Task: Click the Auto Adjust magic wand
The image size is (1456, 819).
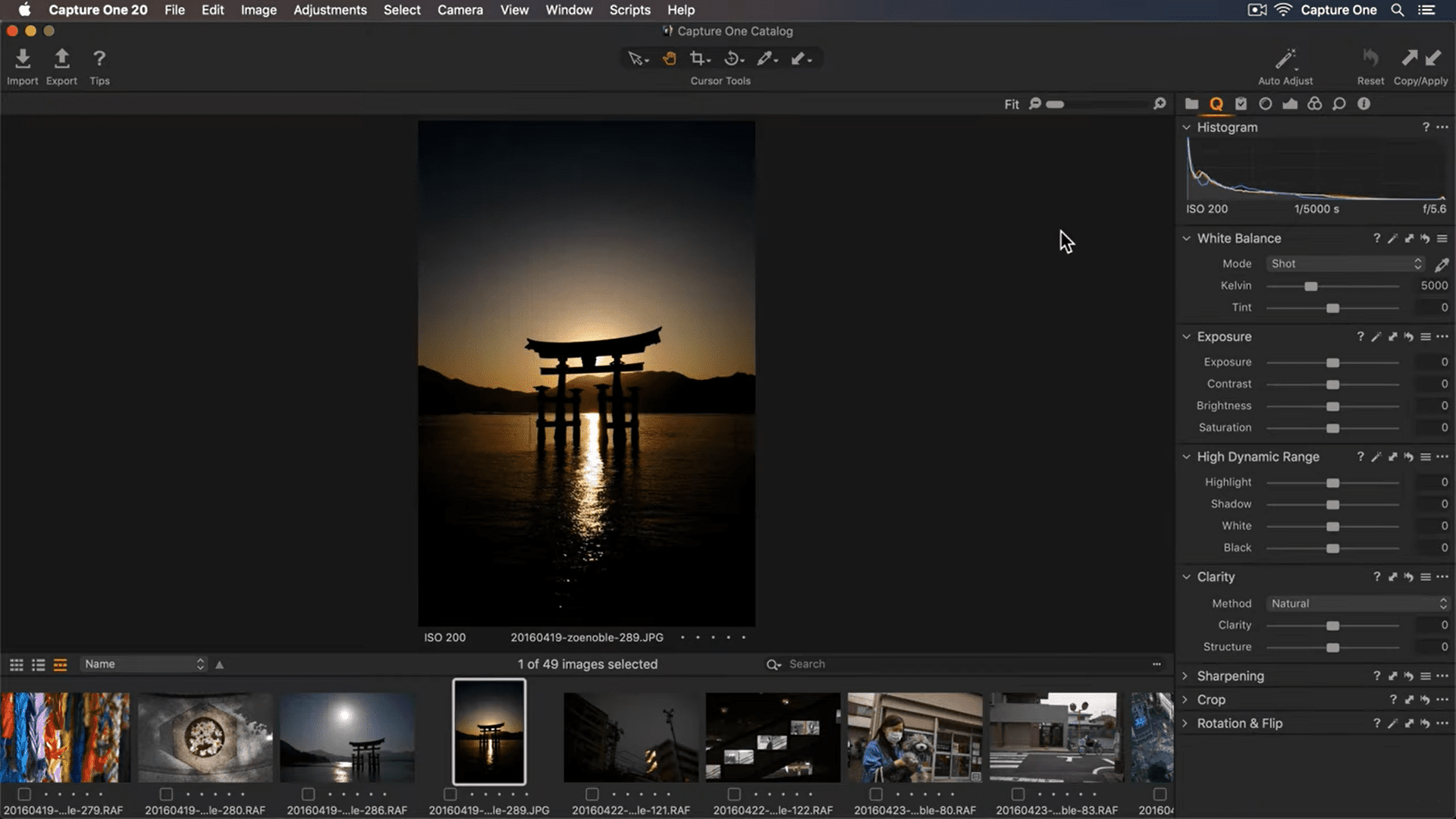Action: pyautogui.click(x=1285, y=59)
